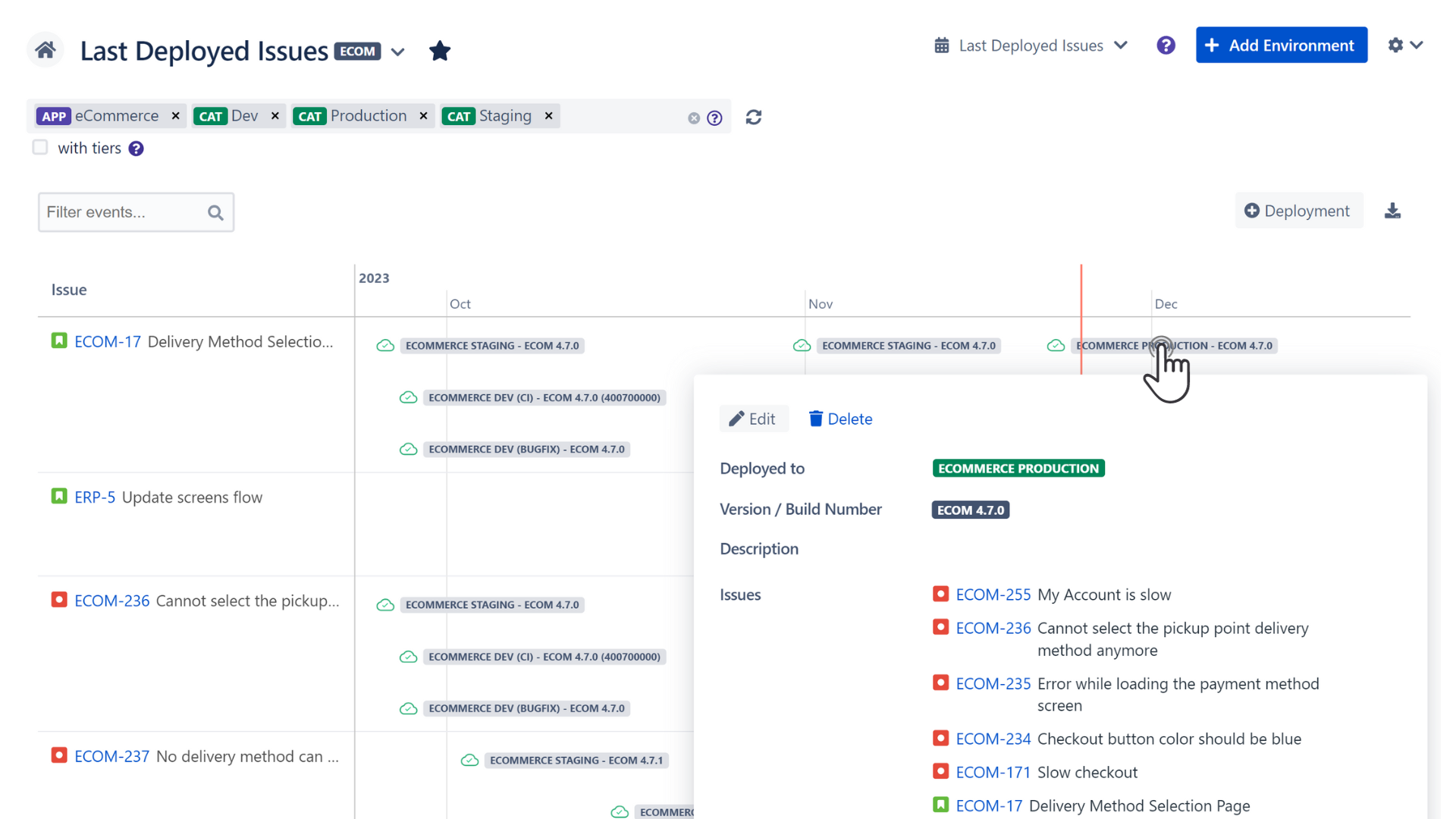Click the Add Environment button
The width and height of the screenshot is (1456, 819).
click(x=1281, y=45)
